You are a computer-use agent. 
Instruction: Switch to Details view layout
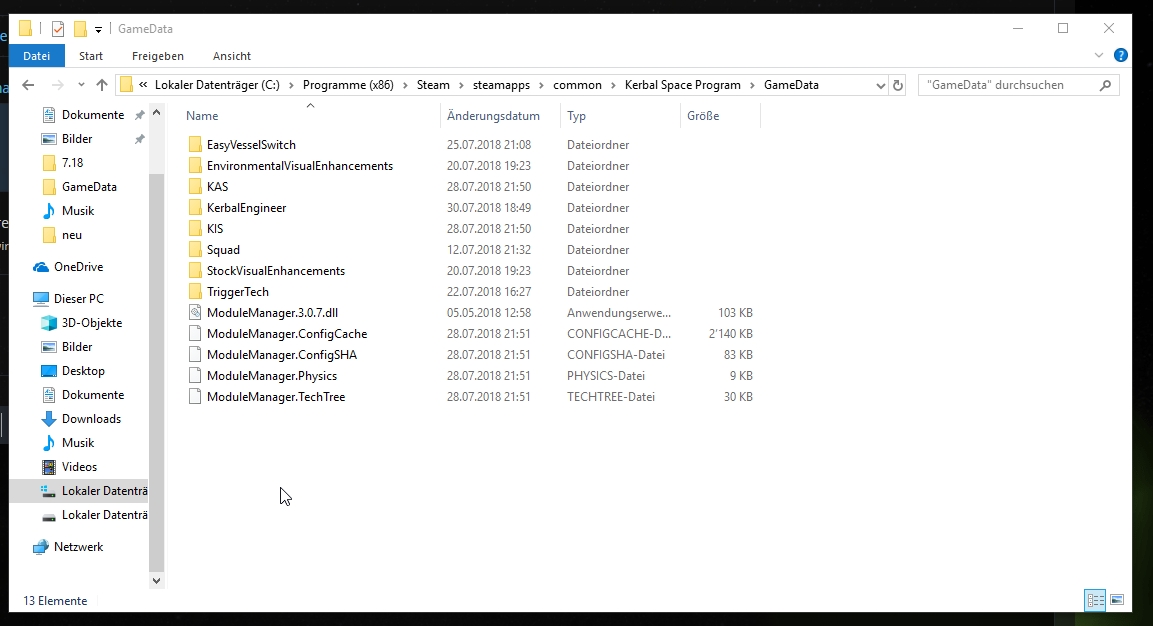1095,600
